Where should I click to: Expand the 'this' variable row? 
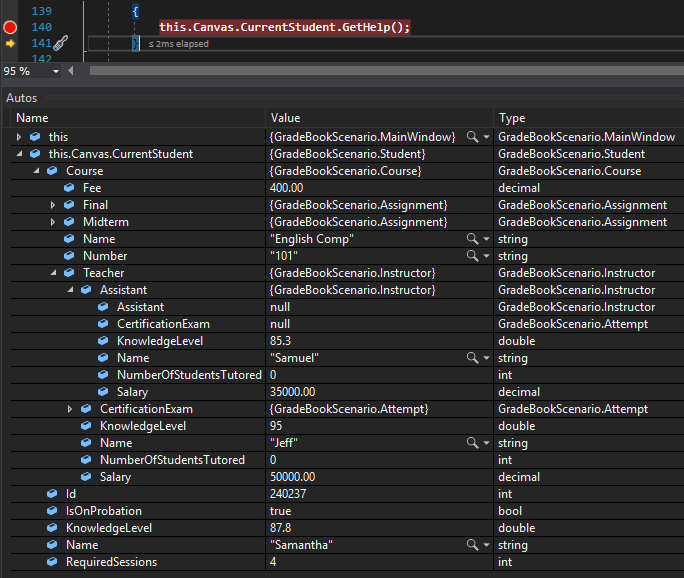point(19,137)
